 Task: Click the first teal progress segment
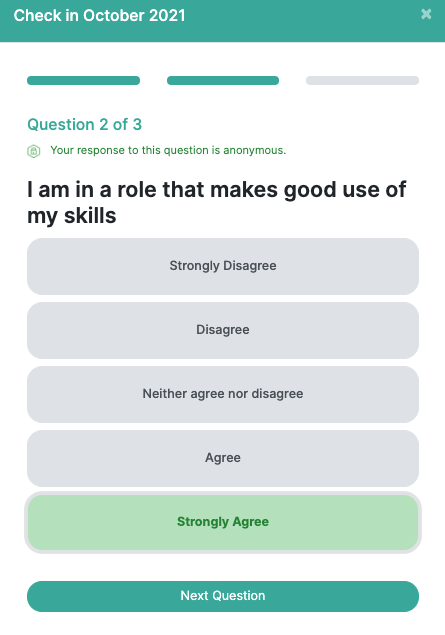click(x=83, y=80)
